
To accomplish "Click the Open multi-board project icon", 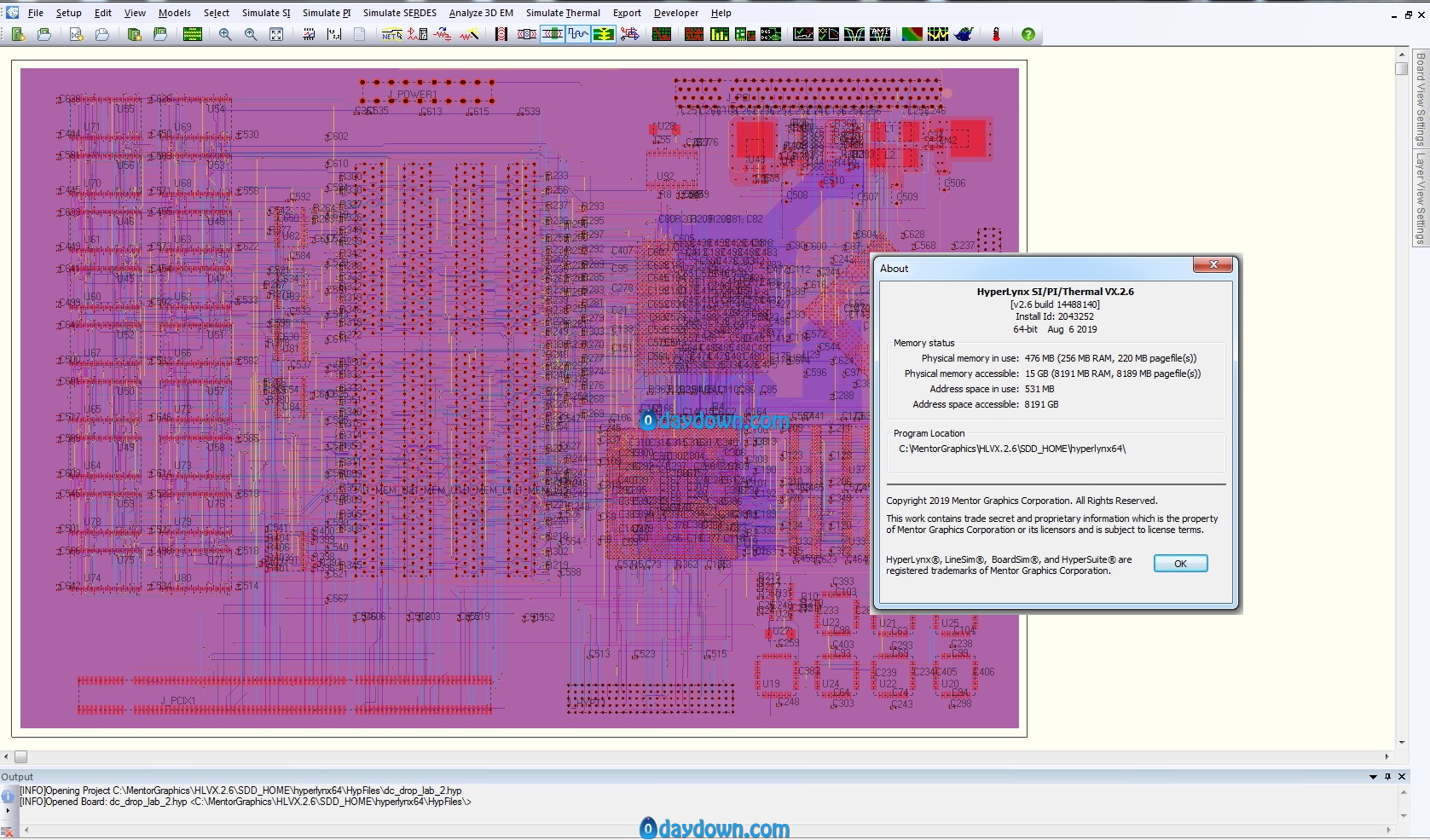I will tap(160, 34).
